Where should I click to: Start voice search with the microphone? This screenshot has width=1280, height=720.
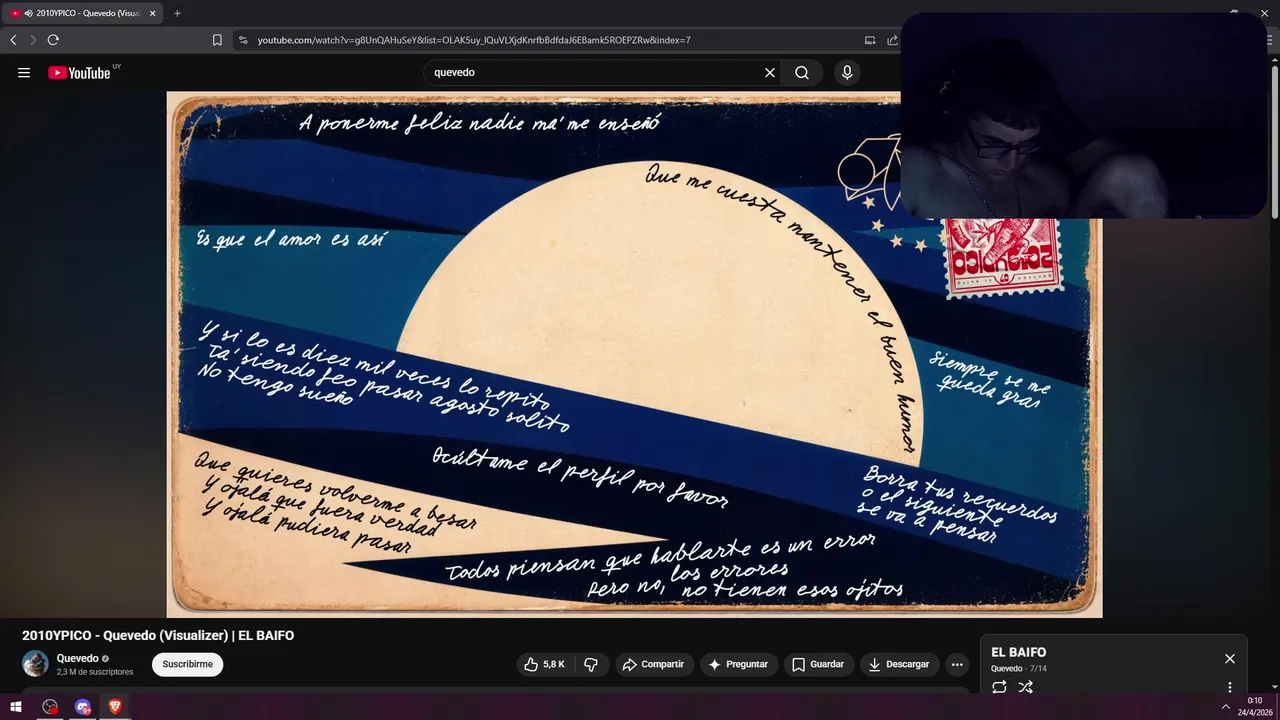point(847,72)
